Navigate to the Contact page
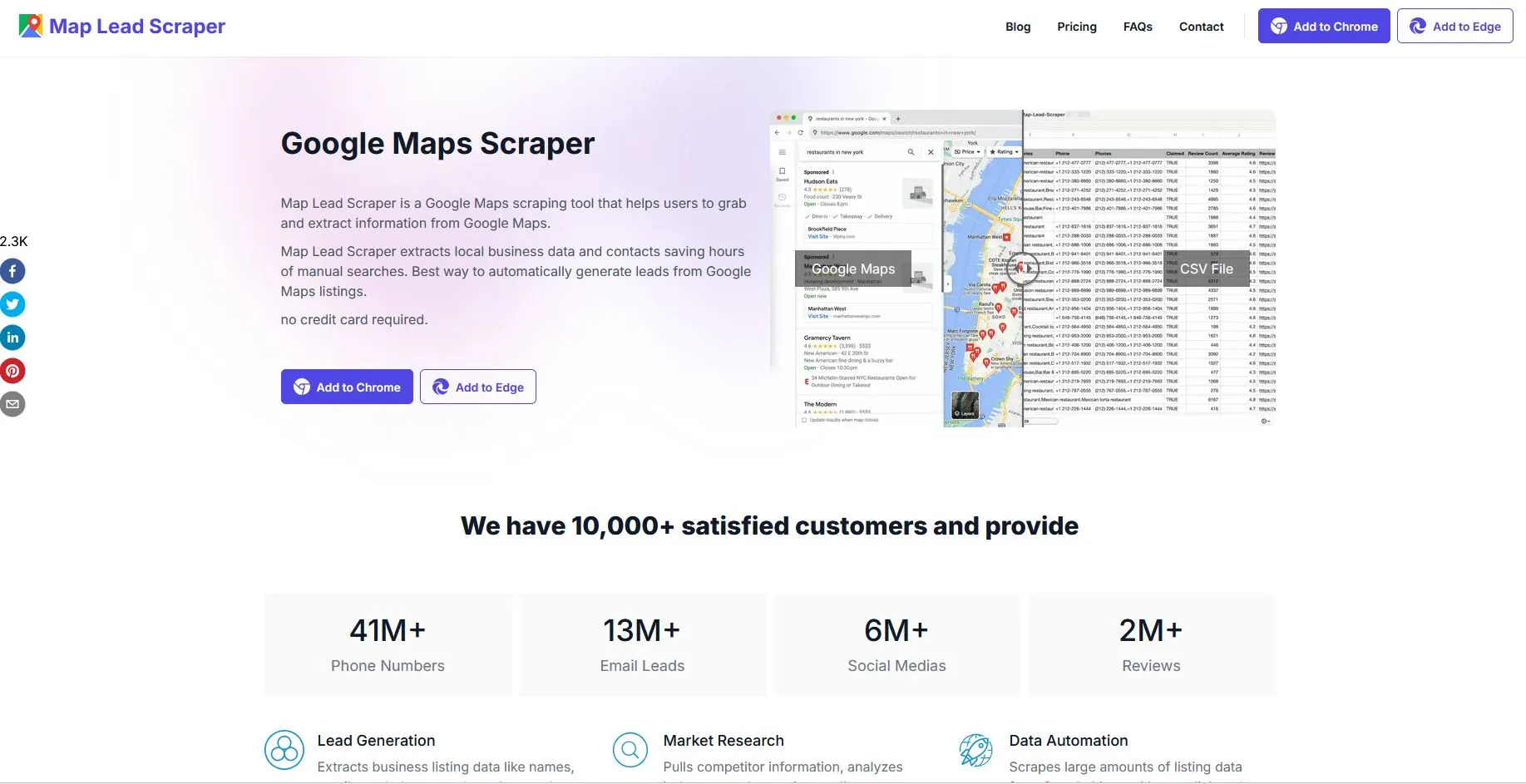 [1201, 27]
